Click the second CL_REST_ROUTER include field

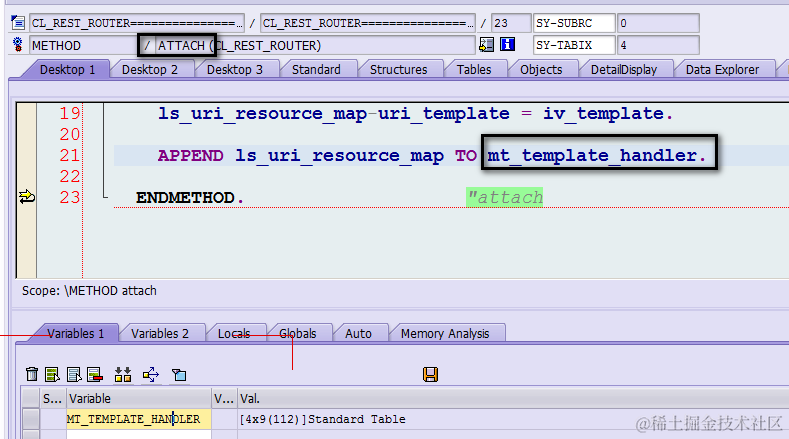368,23
